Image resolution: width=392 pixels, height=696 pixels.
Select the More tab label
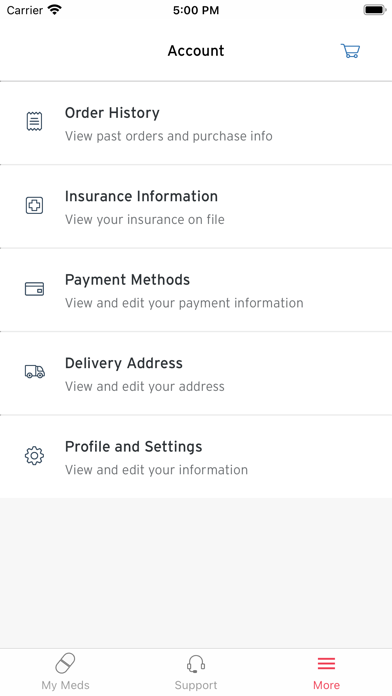point(326,685)
